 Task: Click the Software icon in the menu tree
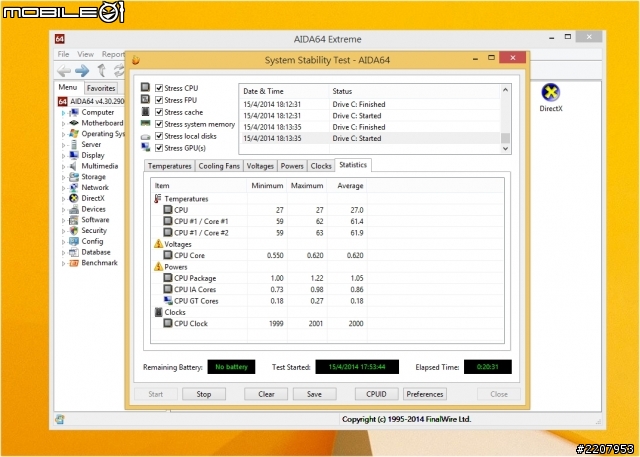[x=74, y=220]
